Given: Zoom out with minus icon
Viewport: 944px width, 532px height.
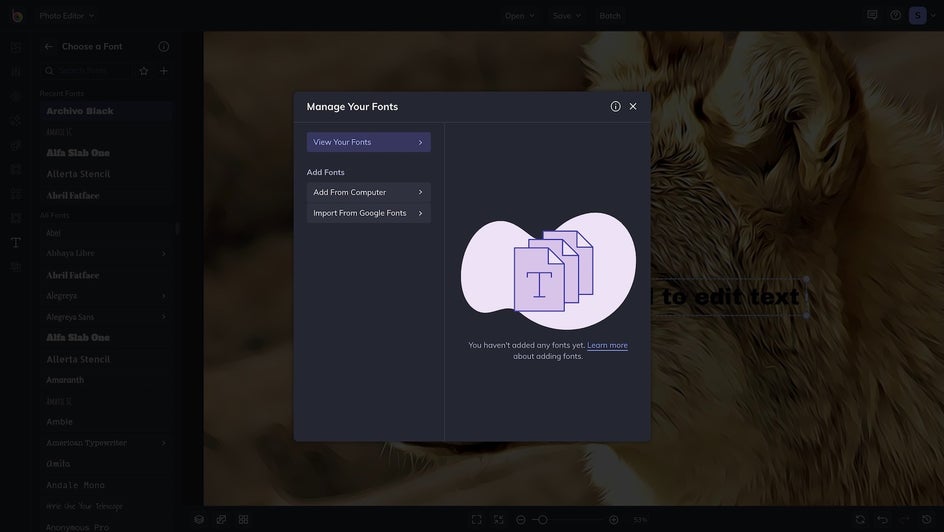Looking at the screenshot, I should point(521,519).
